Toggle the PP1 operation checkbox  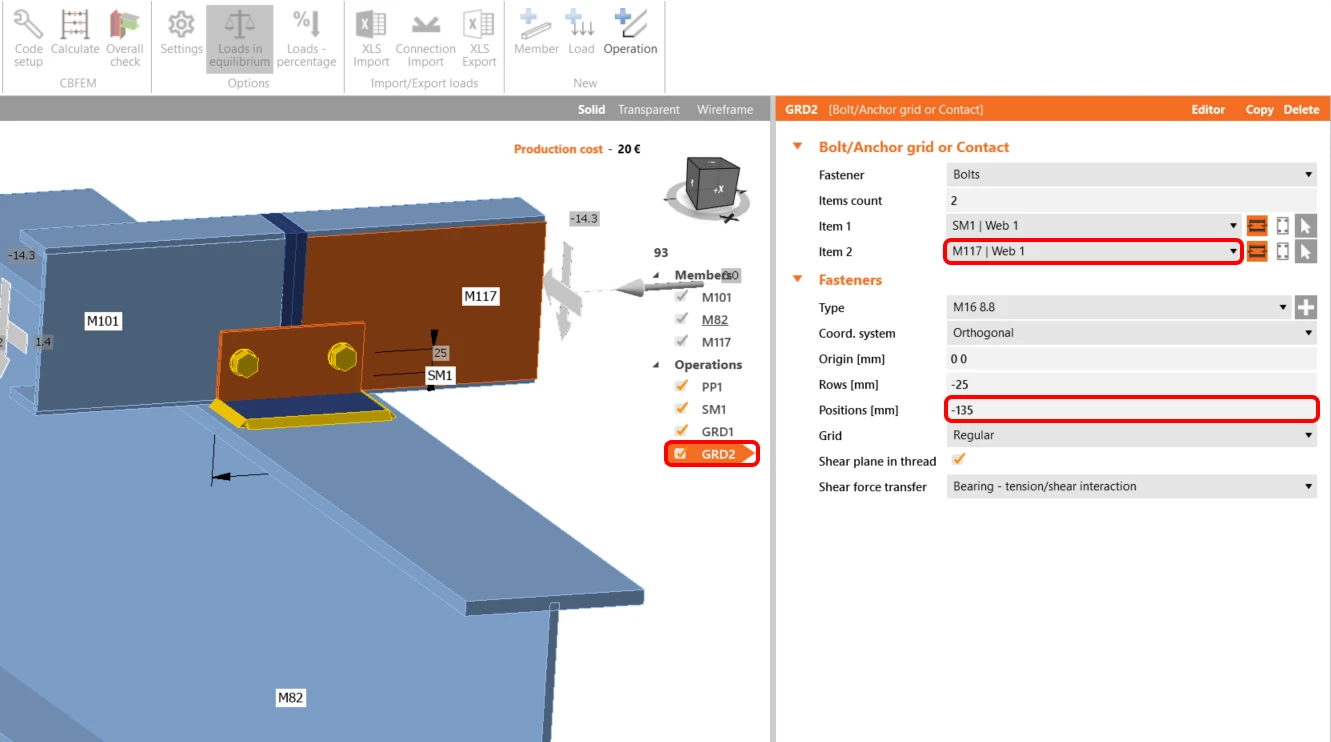[682, 386]
